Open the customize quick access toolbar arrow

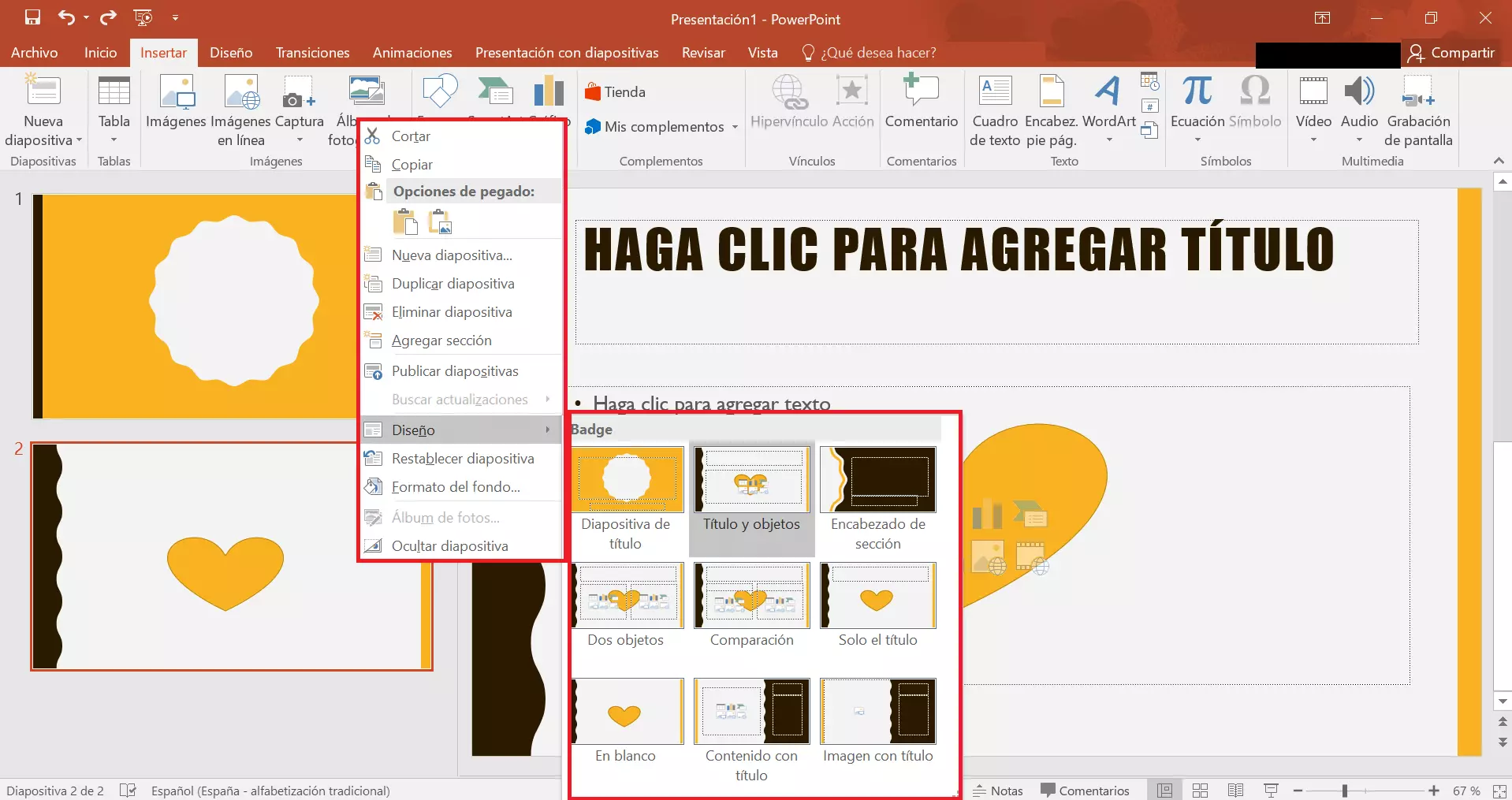(x=175, y=17)
